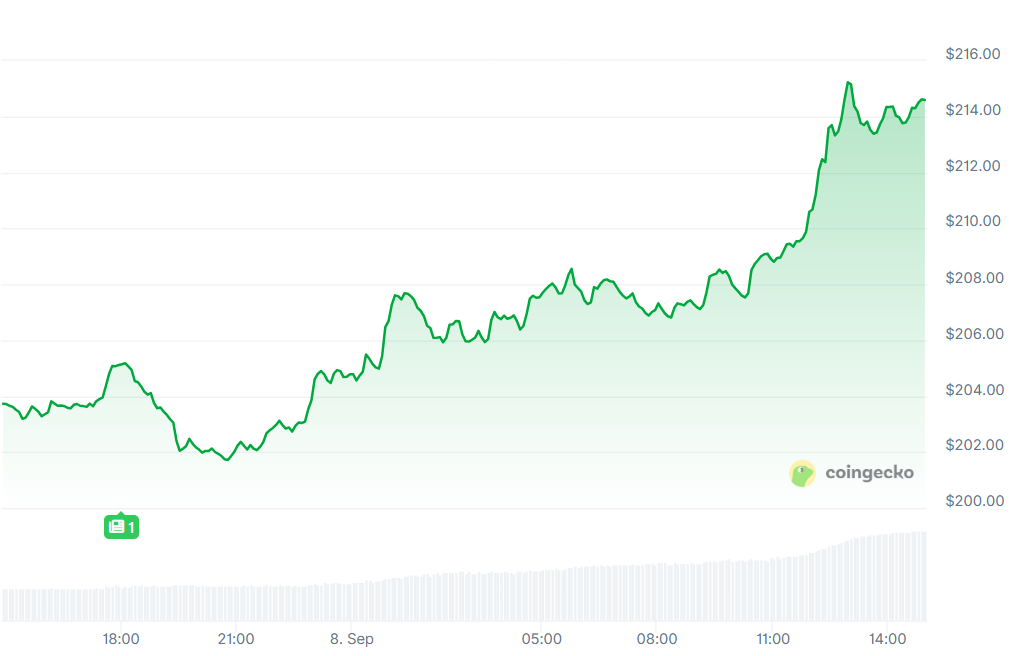Click the CoinGecko gecko logo icon
Viewport: 1018px width, 656px height.
point(802,473)
